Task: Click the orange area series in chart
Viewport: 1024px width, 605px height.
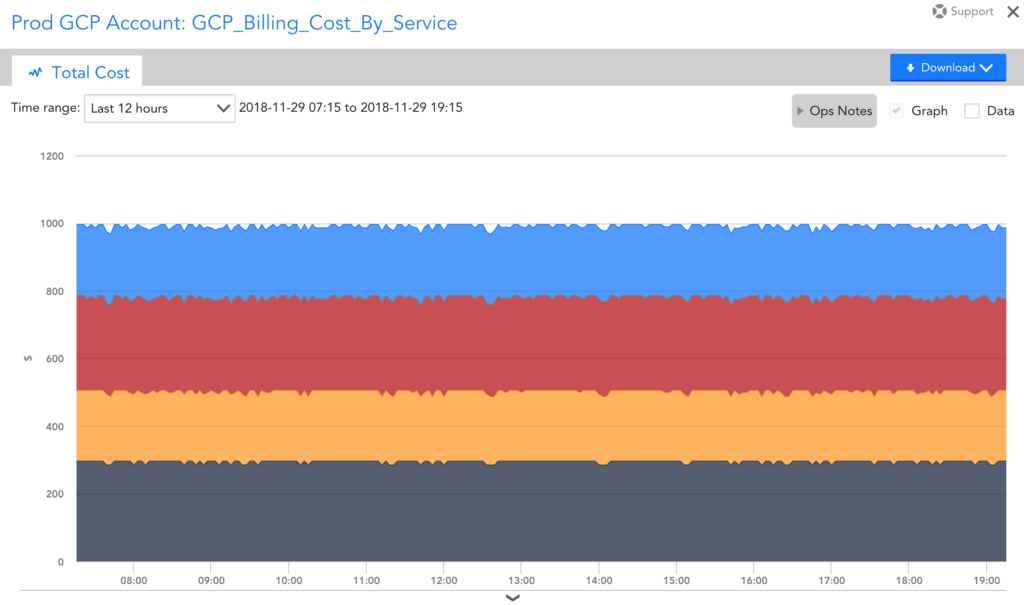Action: [540, 425]
